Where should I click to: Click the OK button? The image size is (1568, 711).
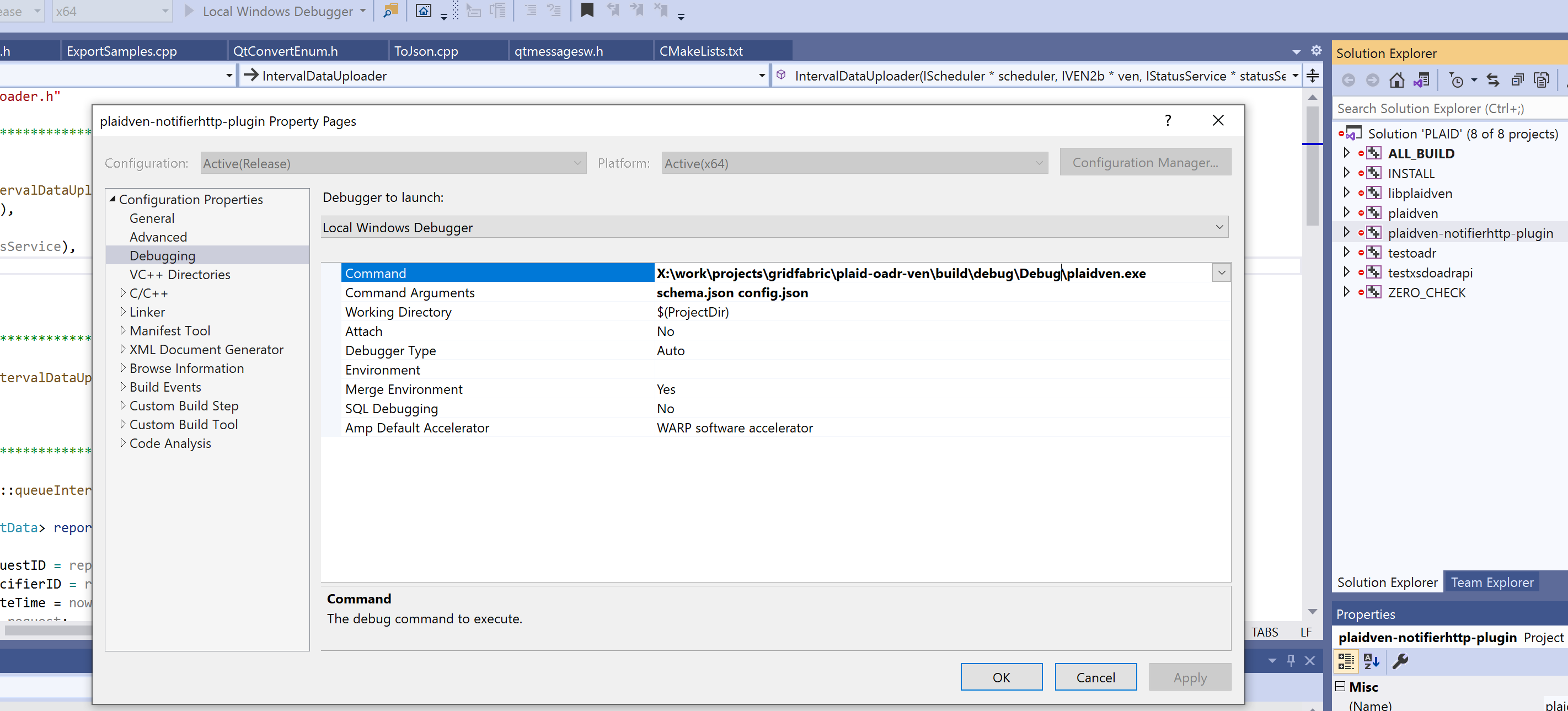[1000, 677]
